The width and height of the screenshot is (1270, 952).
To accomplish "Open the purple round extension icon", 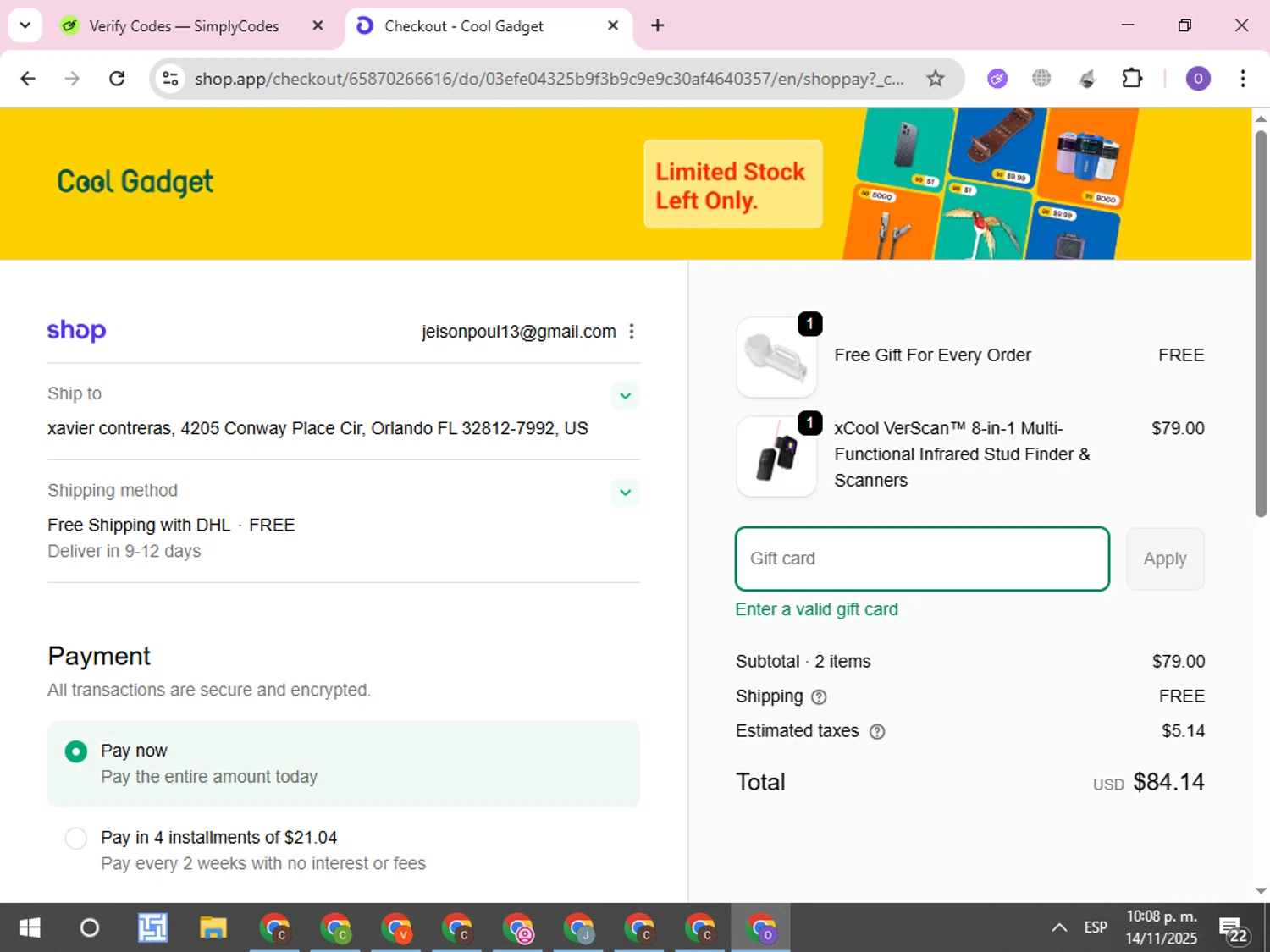I will coord(997,79).
